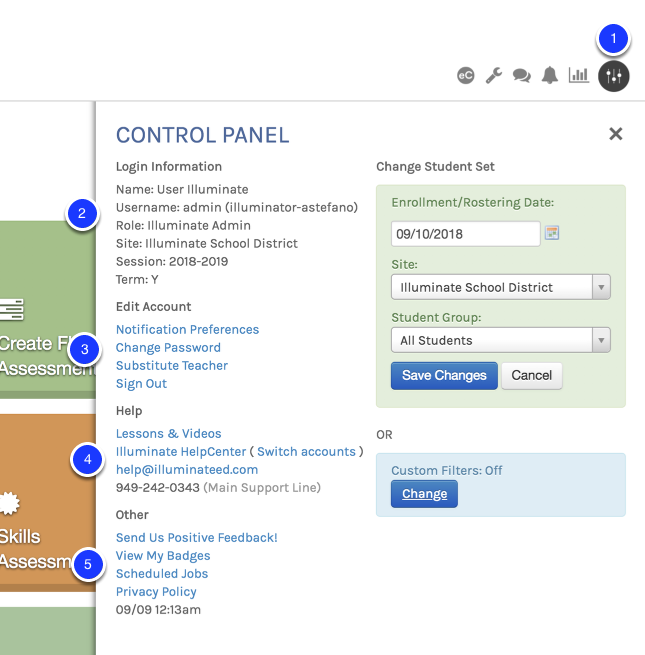Click the help@illuminateed.com email link
The image size is (645, 655).
(x=187, y=470)
